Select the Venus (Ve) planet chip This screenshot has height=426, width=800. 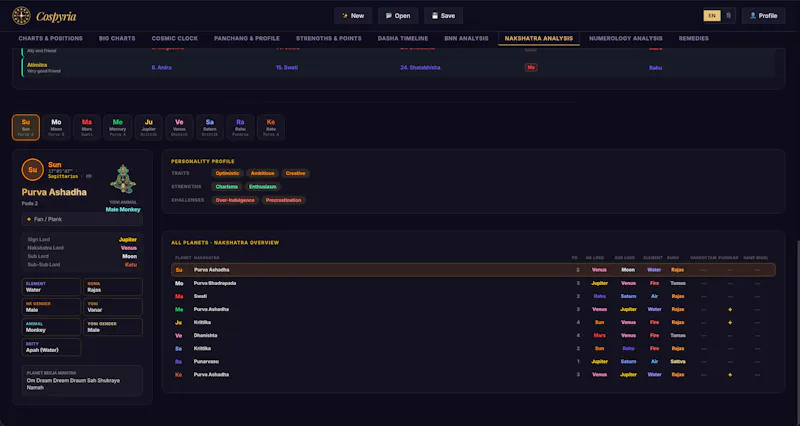point(179,127)
